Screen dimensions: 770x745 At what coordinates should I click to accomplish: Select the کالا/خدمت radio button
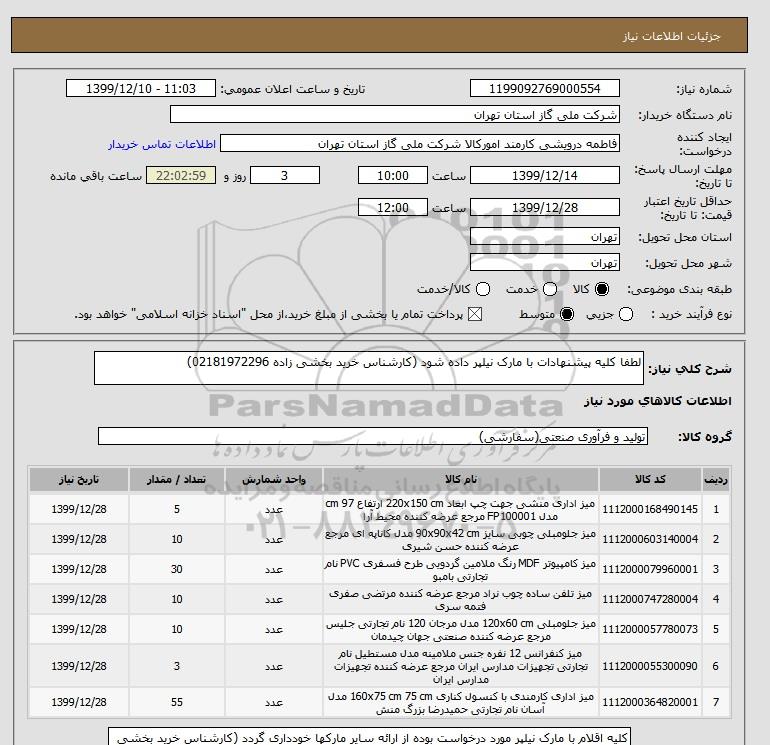(483, 289)
